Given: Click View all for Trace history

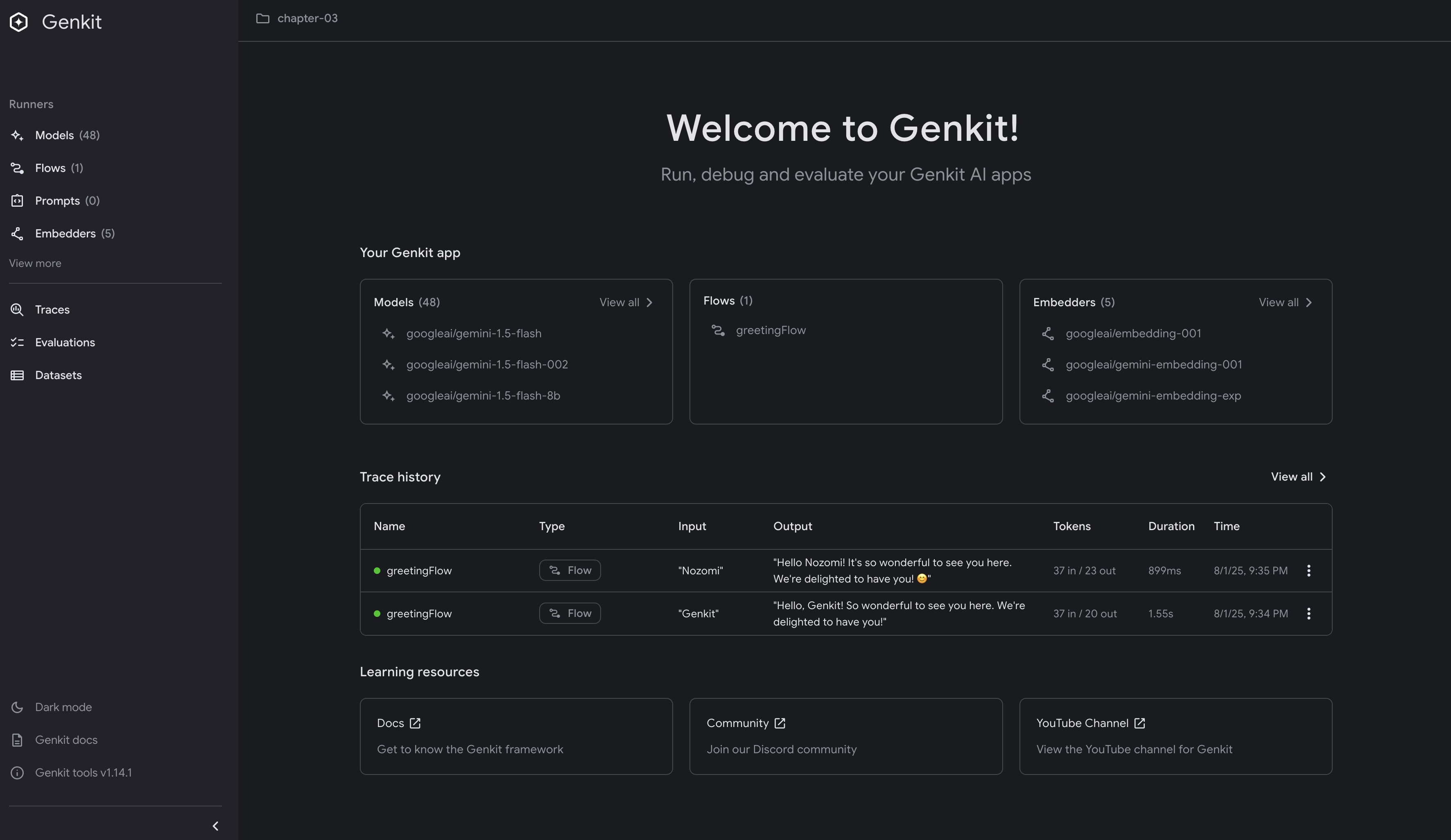Looking at the screenshot, I should 1298,477.
